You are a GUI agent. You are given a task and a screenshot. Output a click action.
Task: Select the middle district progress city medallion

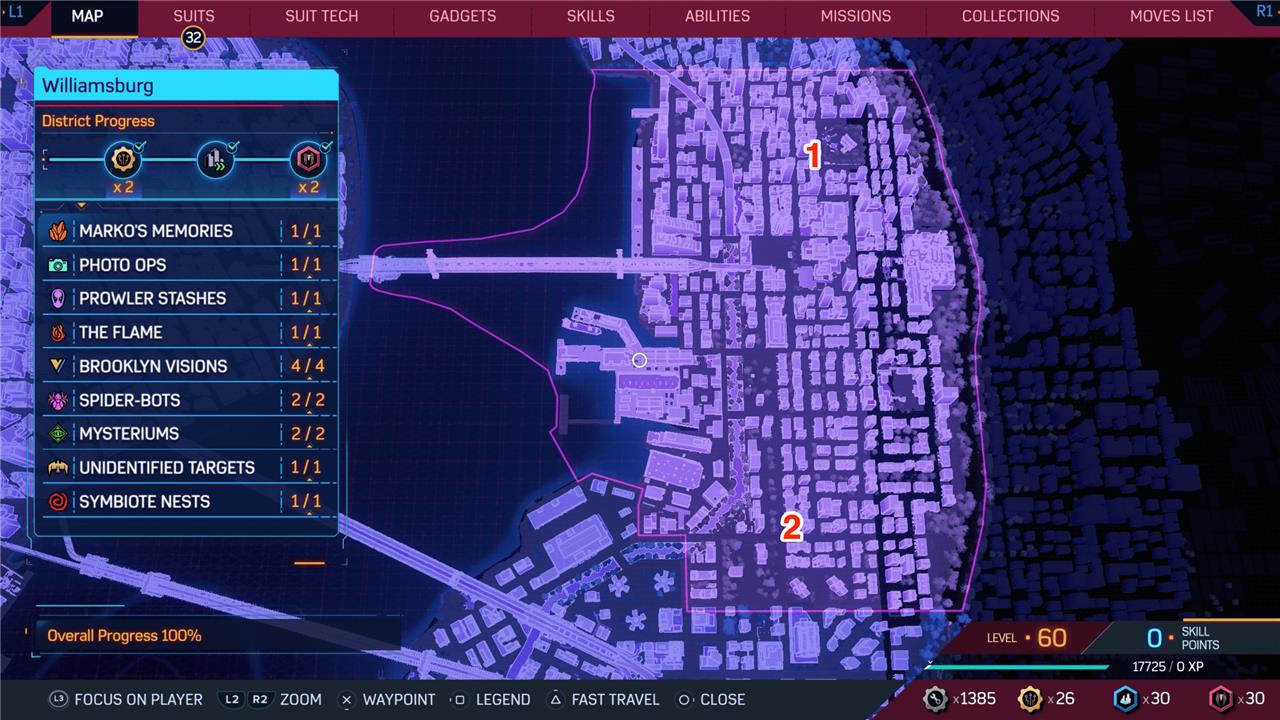point(215,160)
